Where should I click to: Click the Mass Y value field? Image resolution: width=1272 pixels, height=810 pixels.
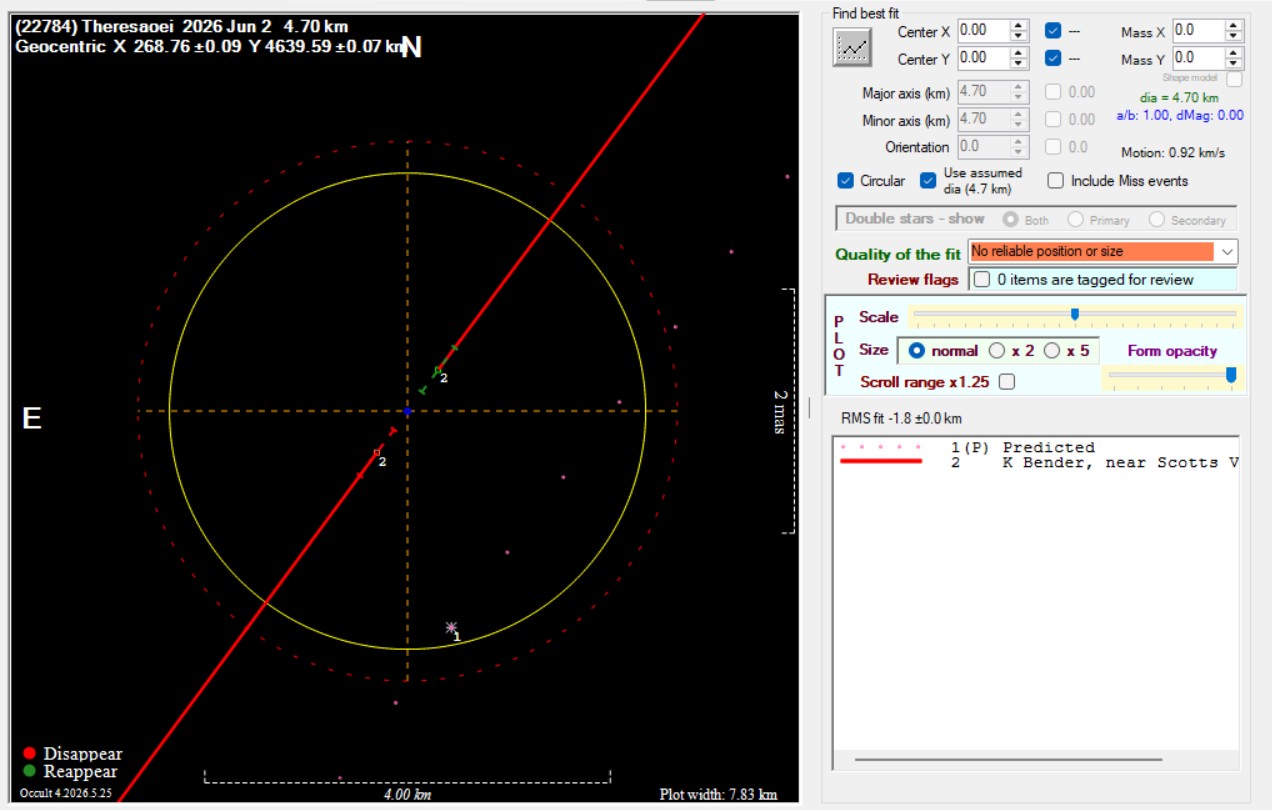[x=1198, y=58]
